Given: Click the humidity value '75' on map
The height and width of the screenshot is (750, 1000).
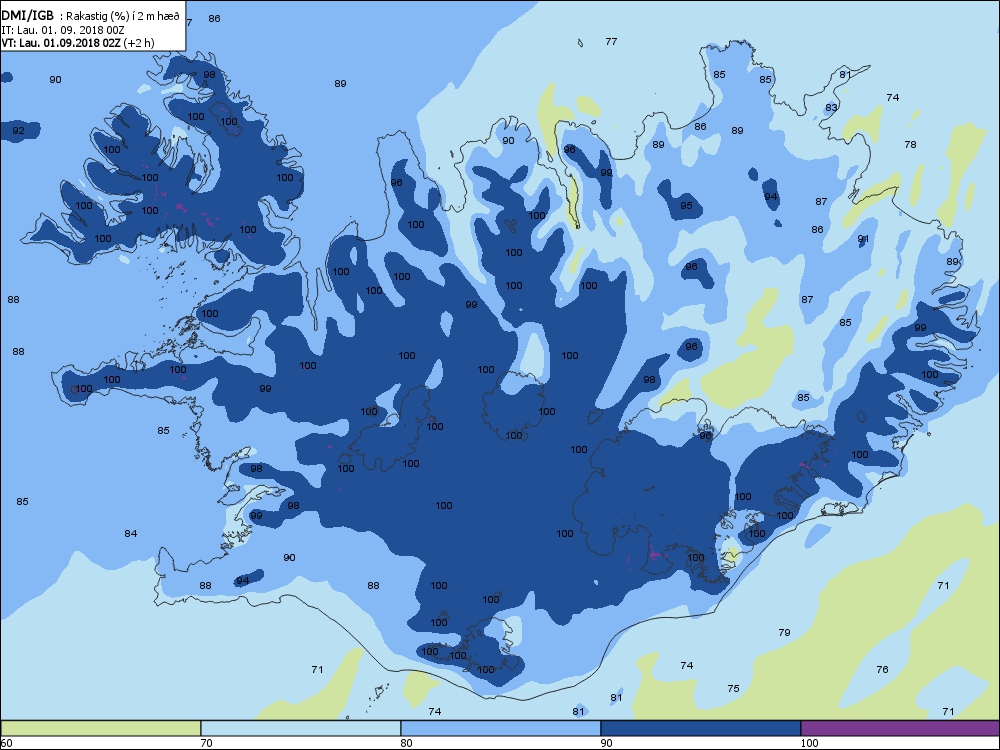Looking at the screenshot, I should (733, 689).
